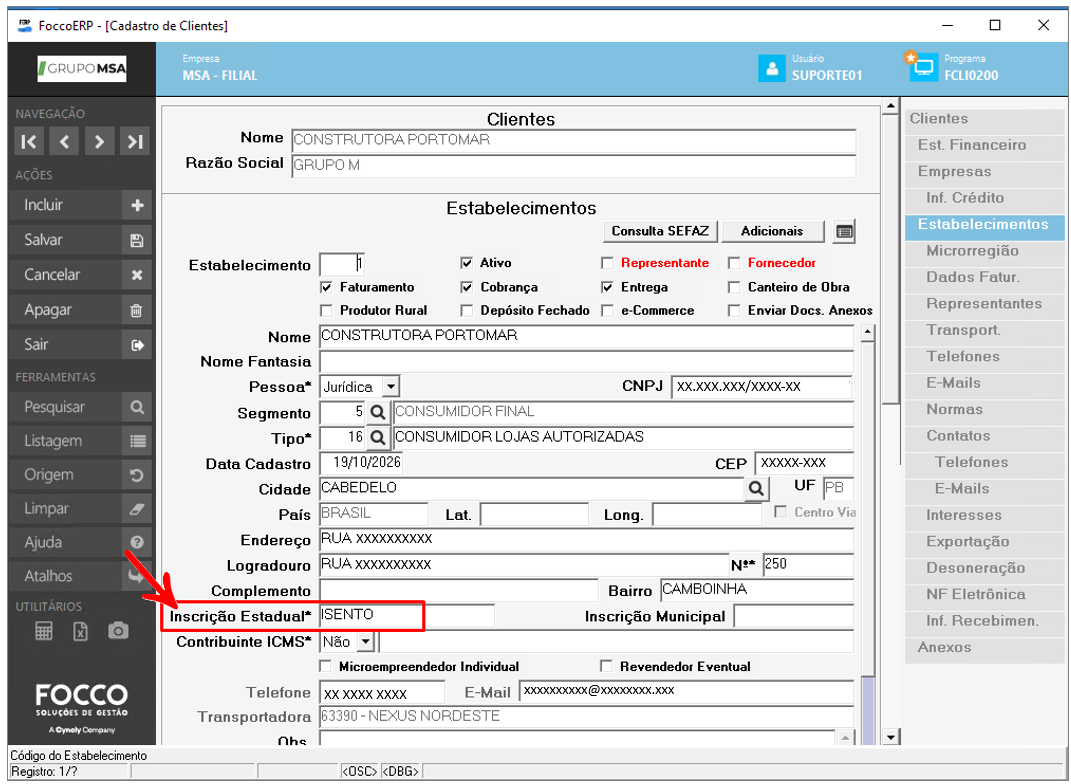Toggle the Faturamento checkbox
The width and height of the screenshot is (1071, 784).
pyautogui.click(x=326, y=288)
